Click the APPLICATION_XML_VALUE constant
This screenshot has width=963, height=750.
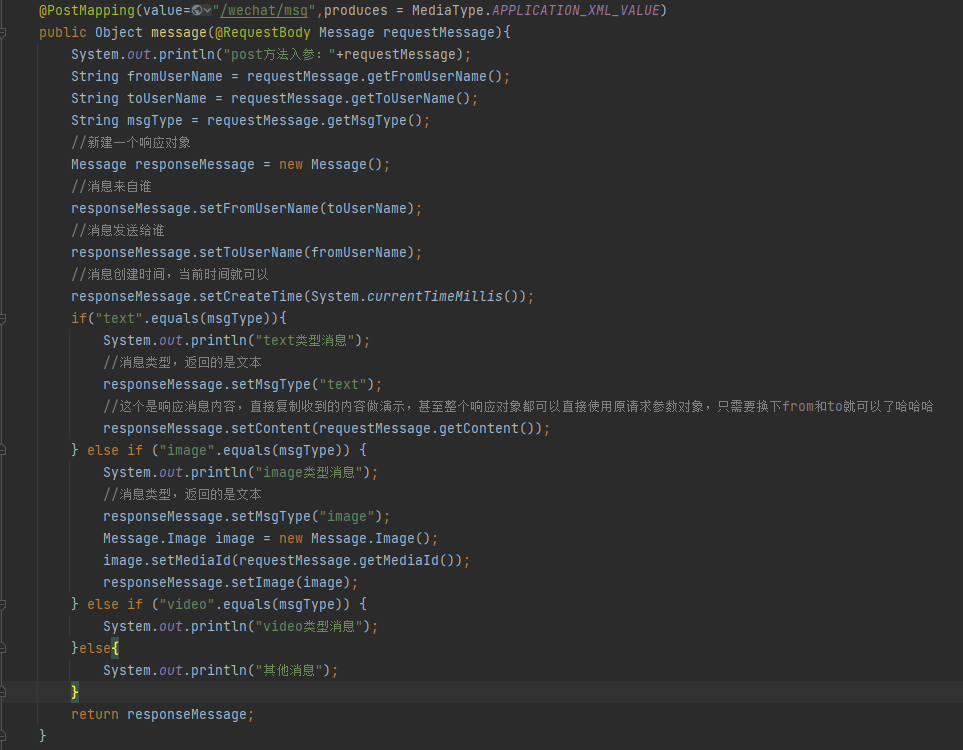576,10
